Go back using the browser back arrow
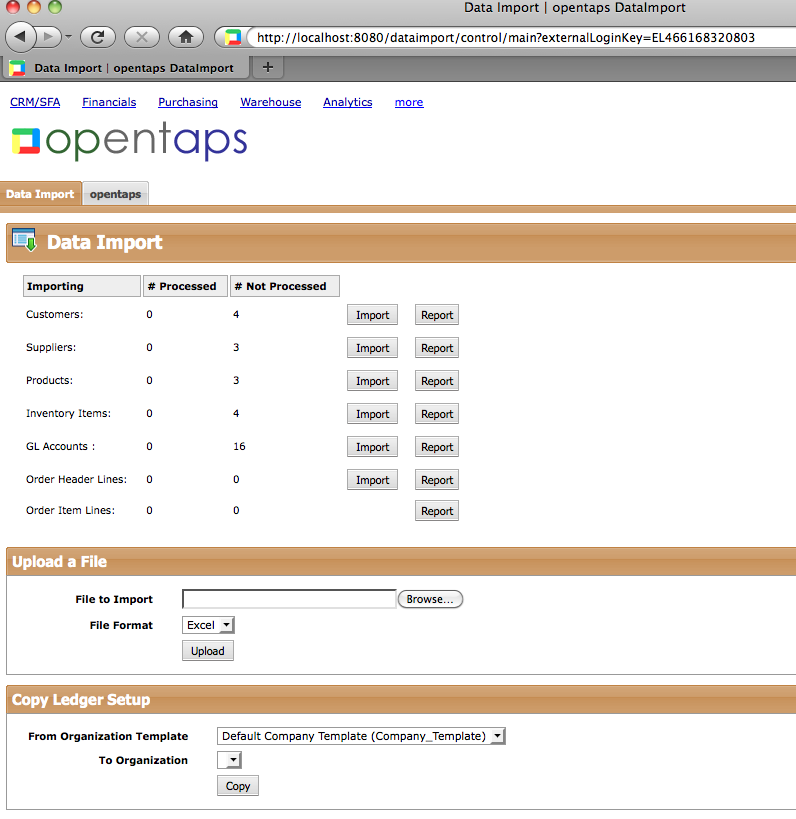Screen dimensions: 796x819 point(21,37)
